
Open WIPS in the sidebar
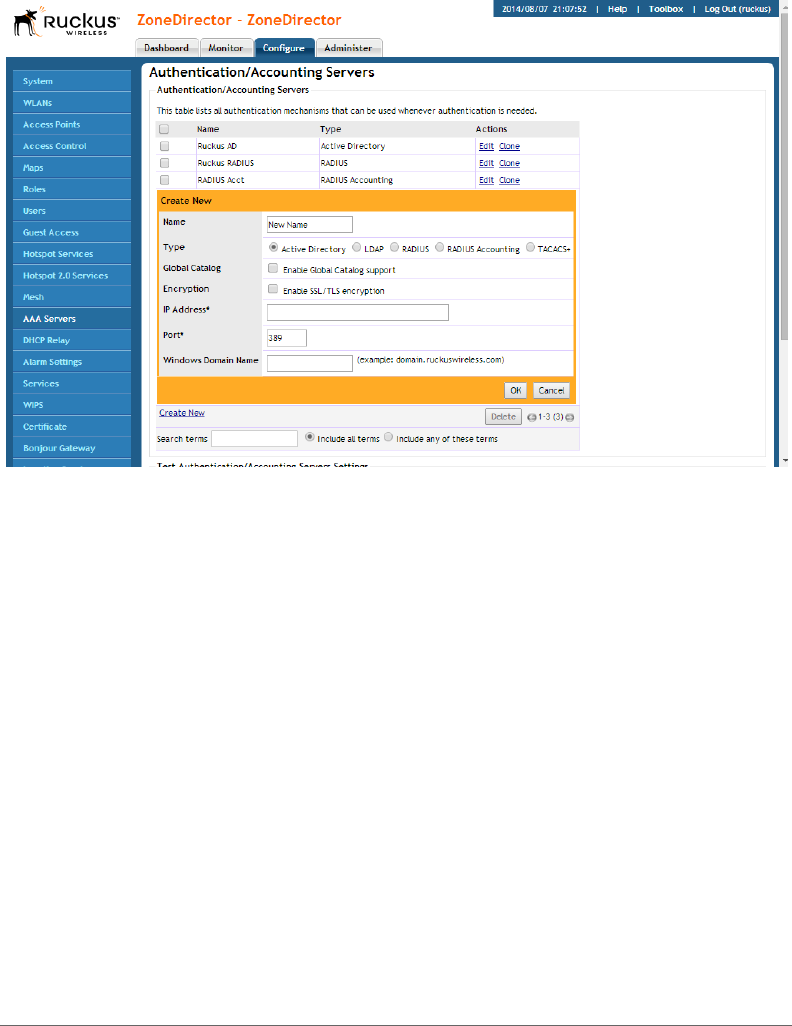[72, 405]
